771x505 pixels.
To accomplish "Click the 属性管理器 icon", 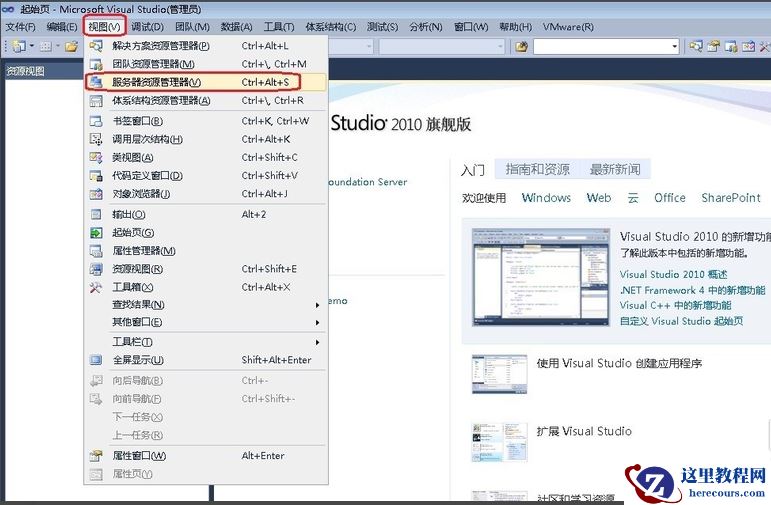I will click(96, 251).
